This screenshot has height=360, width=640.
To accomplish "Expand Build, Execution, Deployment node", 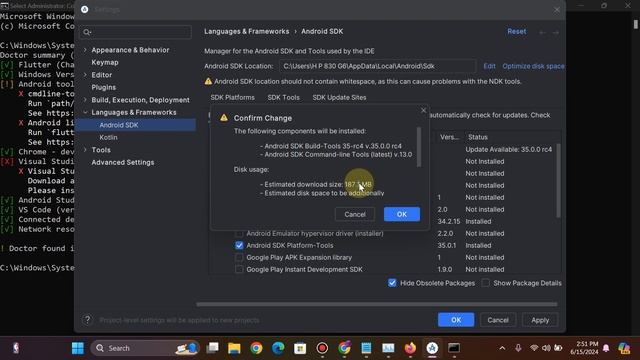I will coord(85,100).
